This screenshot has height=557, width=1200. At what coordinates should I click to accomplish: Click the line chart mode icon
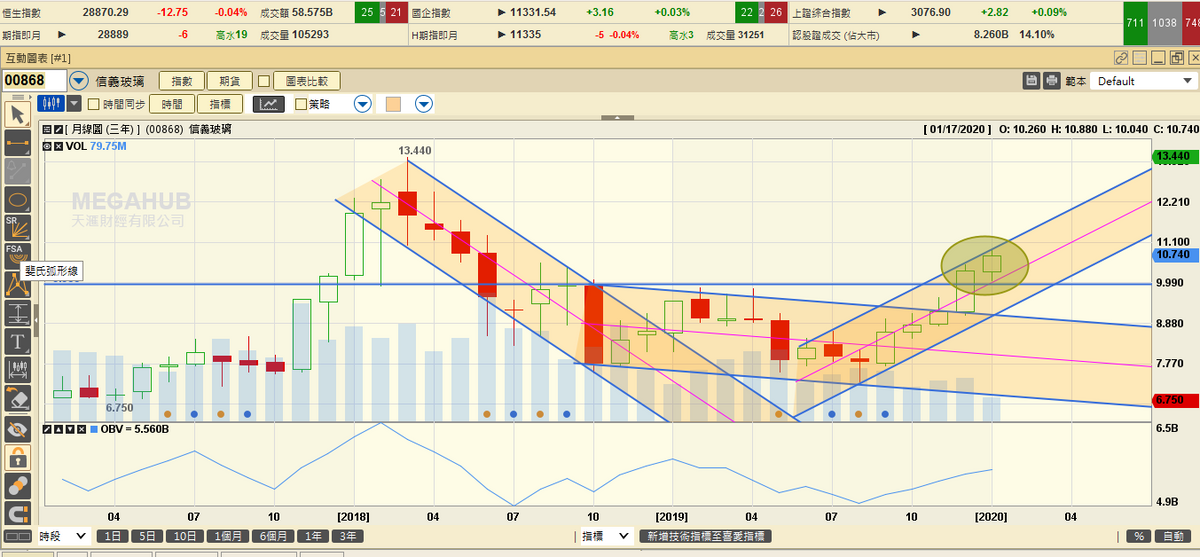click(268, 103)
